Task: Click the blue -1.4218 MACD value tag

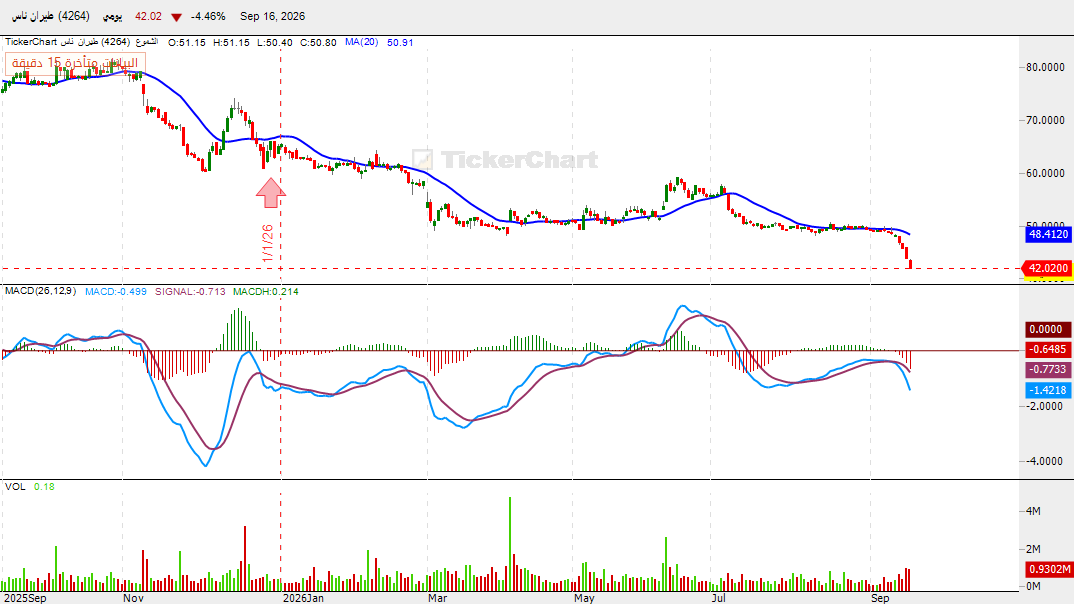Action: coord(1049,390)
